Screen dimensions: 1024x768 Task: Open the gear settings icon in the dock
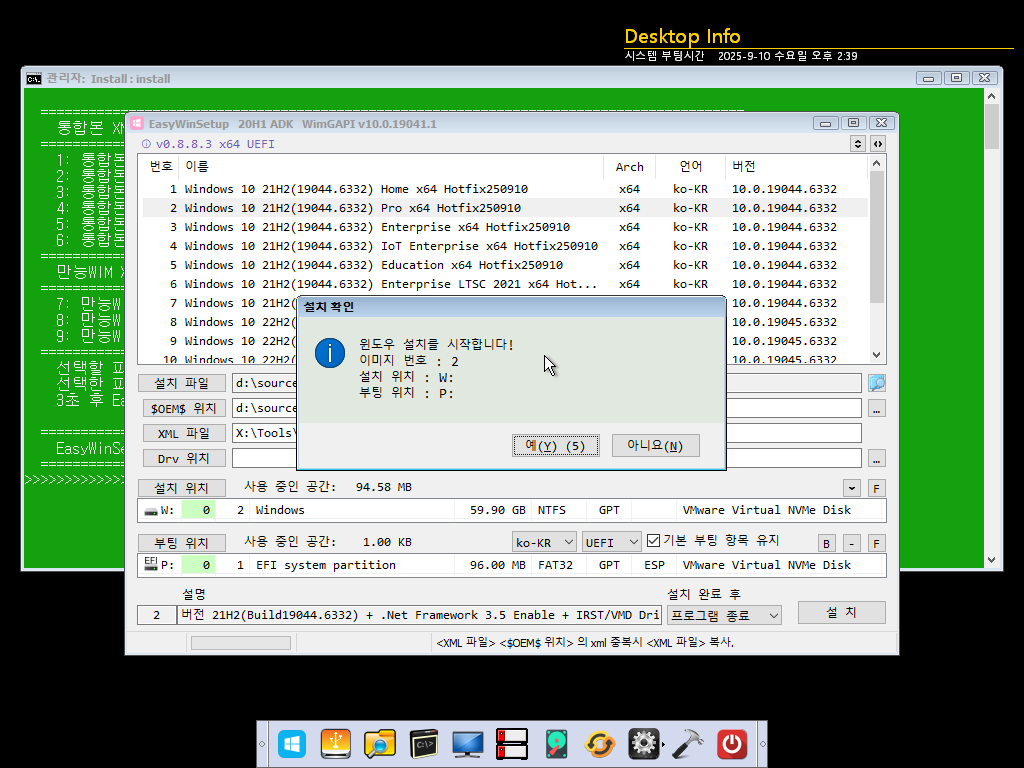coord(644,744)
